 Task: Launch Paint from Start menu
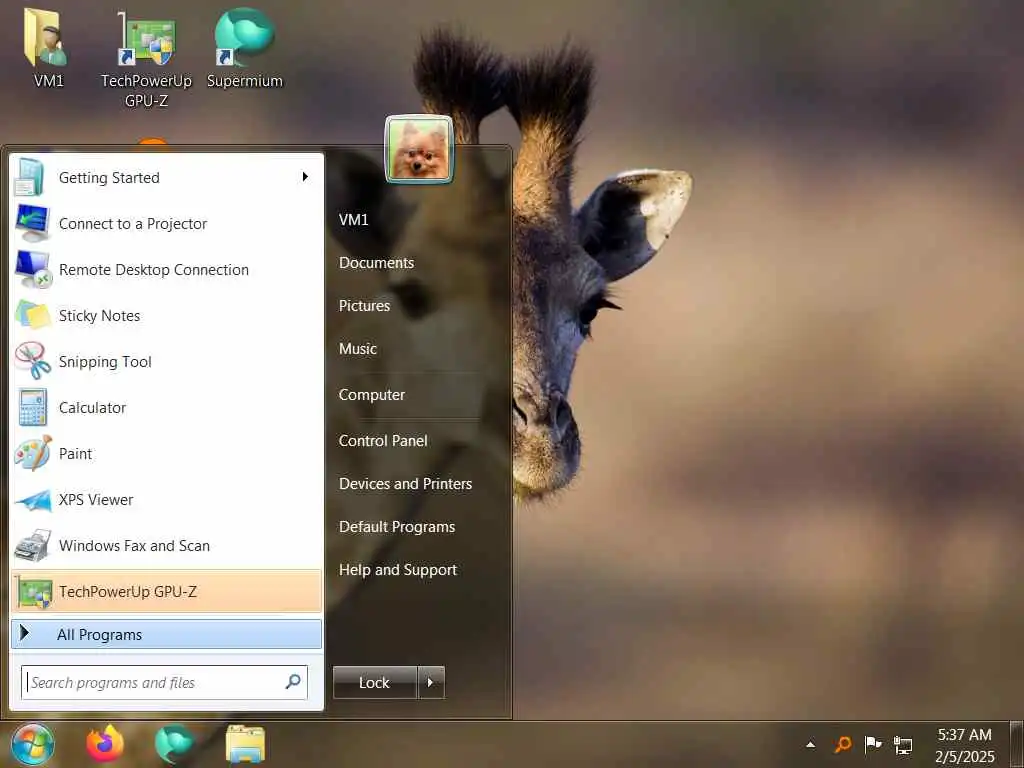point(167,453)
